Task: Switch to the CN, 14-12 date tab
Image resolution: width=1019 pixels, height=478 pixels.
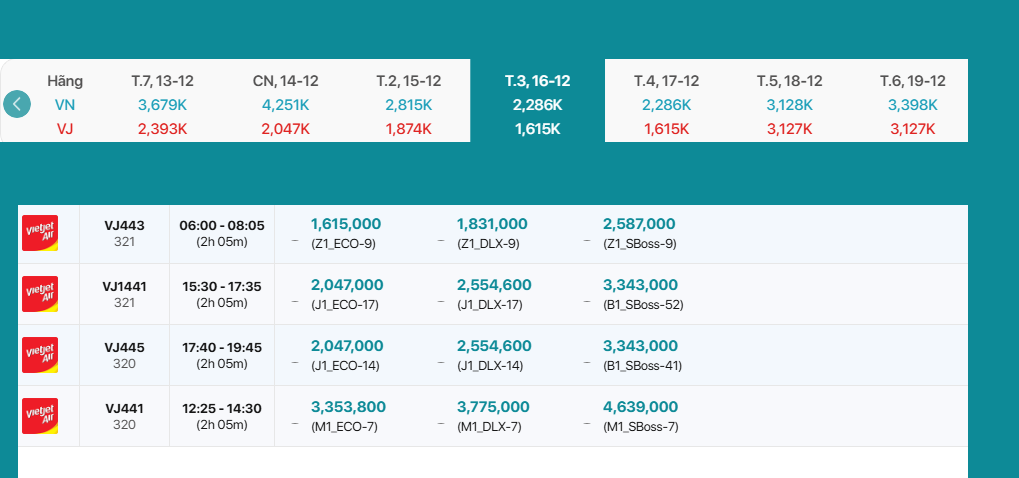Action: pyautogui.click(x=286, y=103)
